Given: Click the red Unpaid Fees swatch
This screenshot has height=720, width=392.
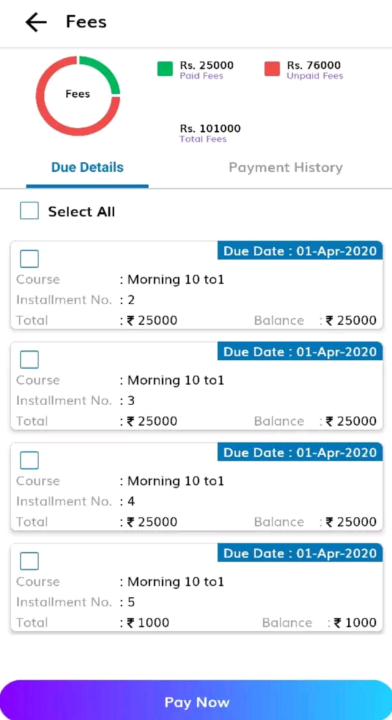Looking at the screenshot, I should click(x=272, y=69).
